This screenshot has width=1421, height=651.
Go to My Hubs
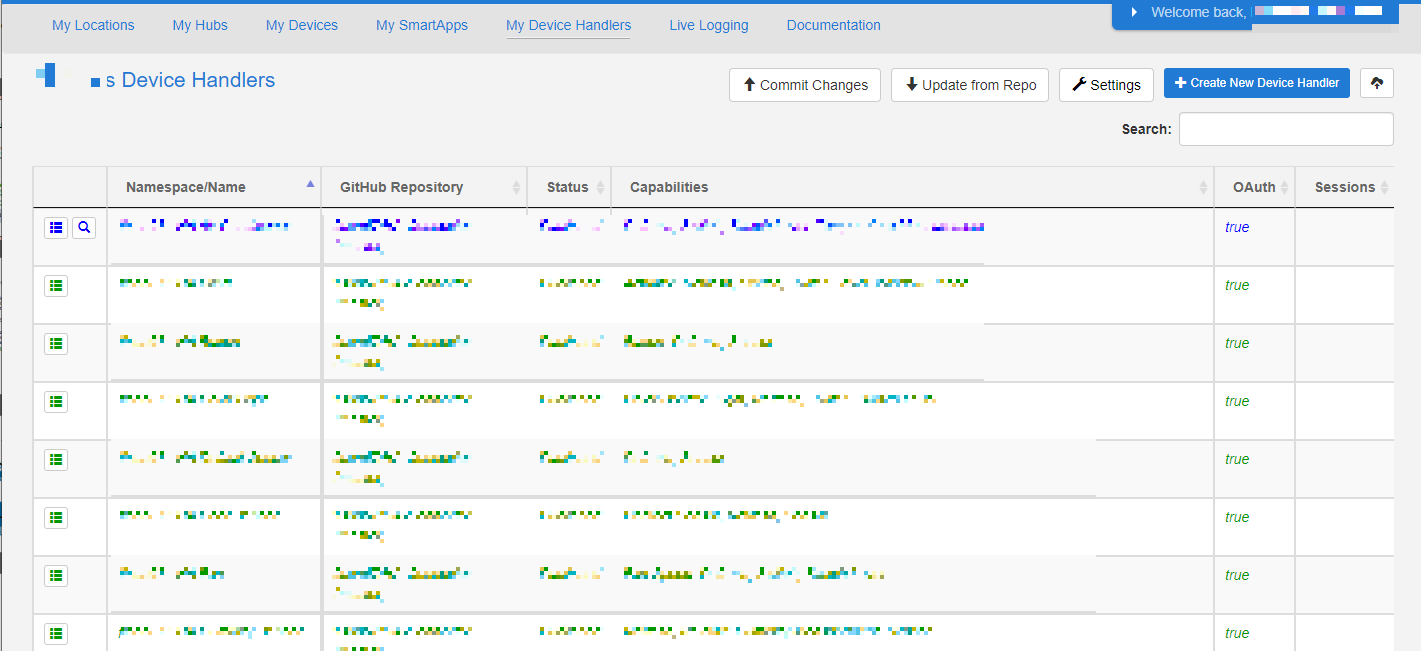pos(200,25)
